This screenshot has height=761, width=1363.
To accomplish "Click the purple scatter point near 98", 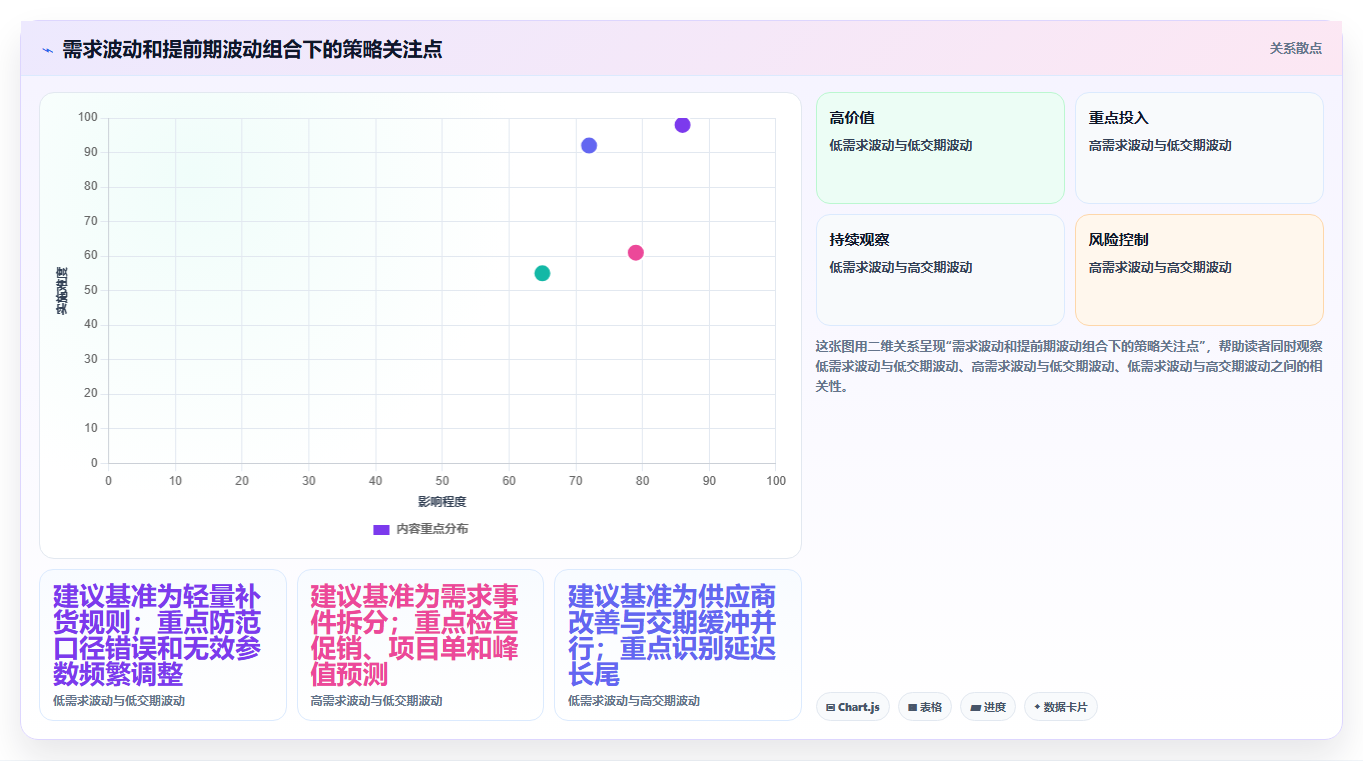I will 682,125.
